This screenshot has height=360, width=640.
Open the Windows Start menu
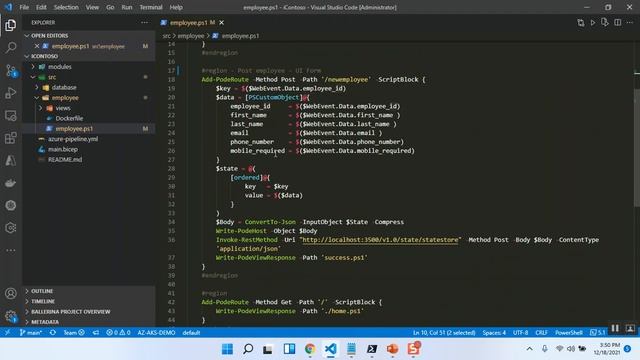pos(227,349)
